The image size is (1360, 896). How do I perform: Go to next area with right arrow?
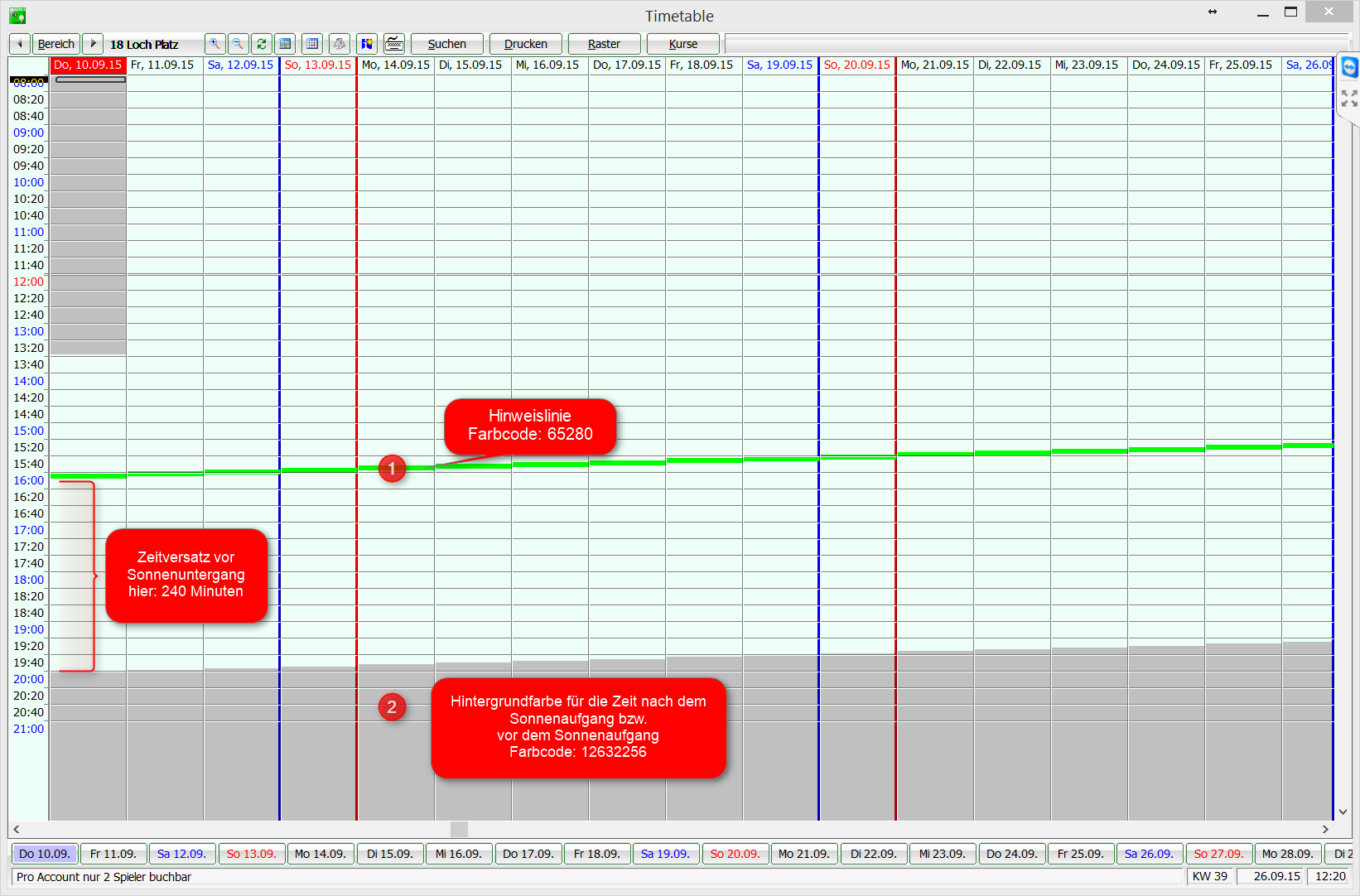click(x=93, y=44)
